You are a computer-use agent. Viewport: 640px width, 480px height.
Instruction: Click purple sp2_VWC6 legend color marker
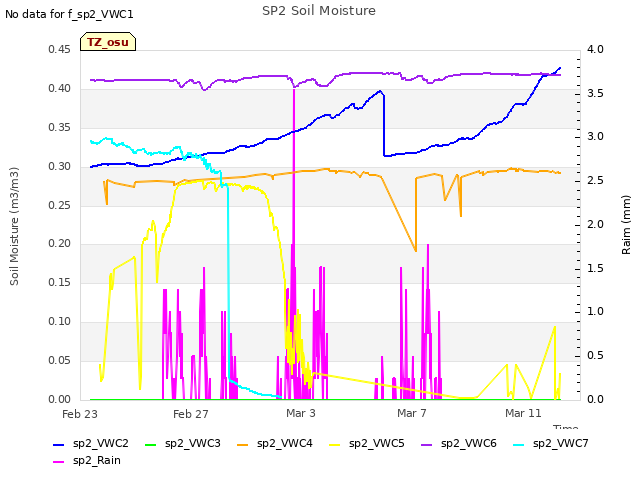427,444
